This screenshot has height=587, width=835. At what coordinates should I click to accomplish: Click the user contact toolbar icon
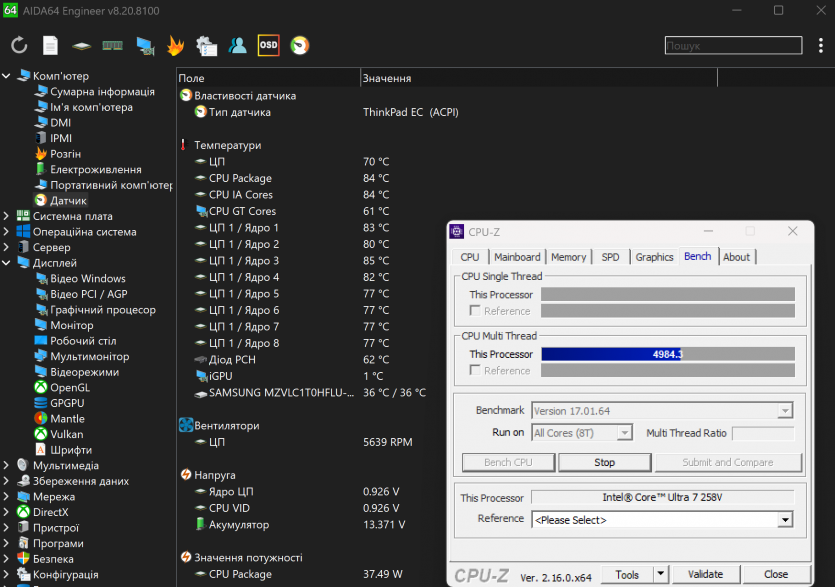(x=237, y=45)
